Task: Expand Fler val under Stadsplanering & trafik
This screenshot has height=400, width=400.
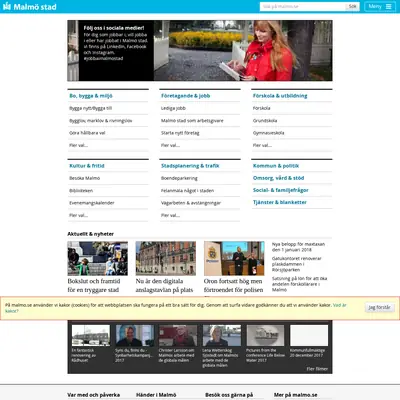Action: click(170, 215)
